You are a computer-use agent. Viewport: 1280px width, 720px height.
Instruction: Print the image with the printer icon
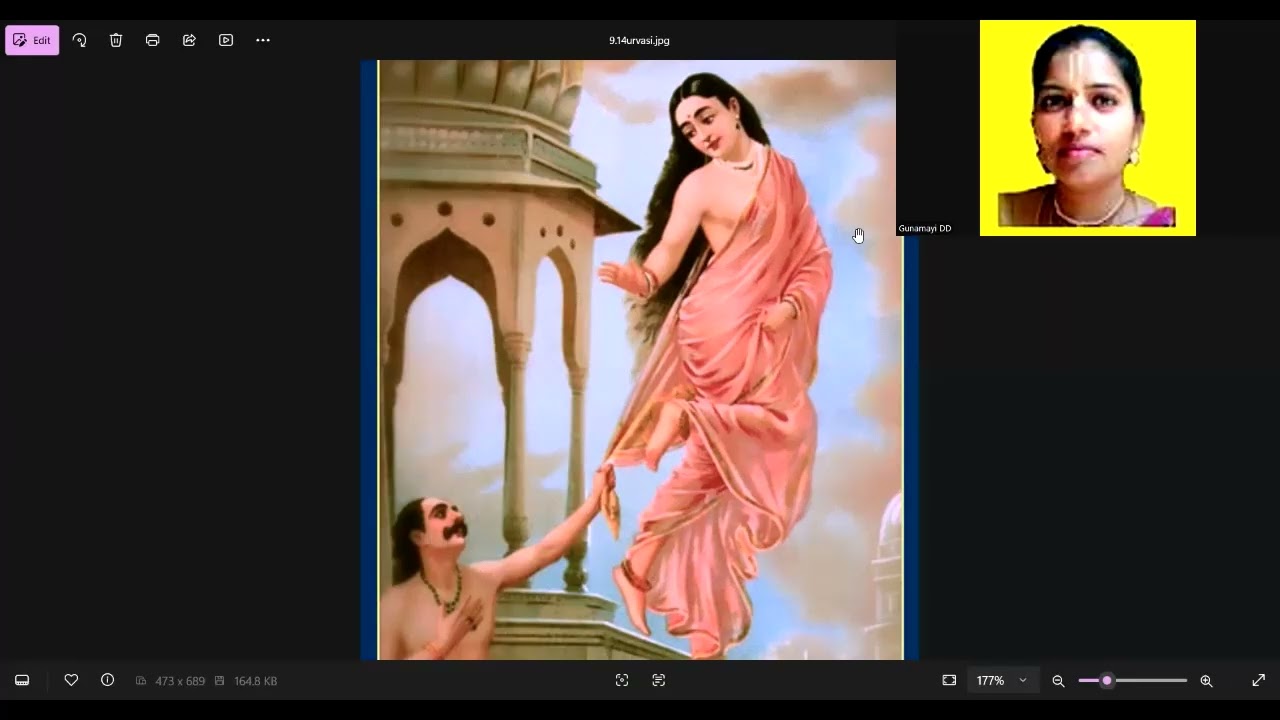(x=152, y=40)
